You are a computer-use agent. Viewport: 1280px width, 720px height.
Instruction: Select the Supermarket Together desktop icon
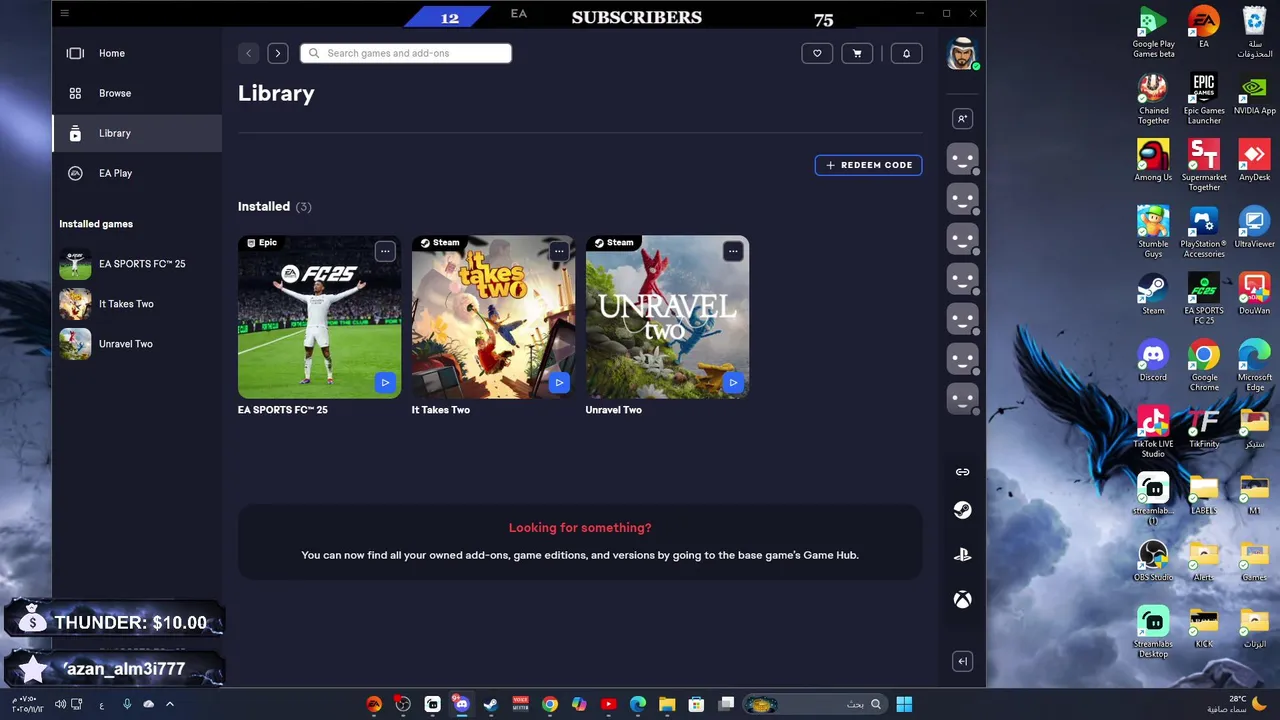pyautogui.click(x=1204, y=166)
